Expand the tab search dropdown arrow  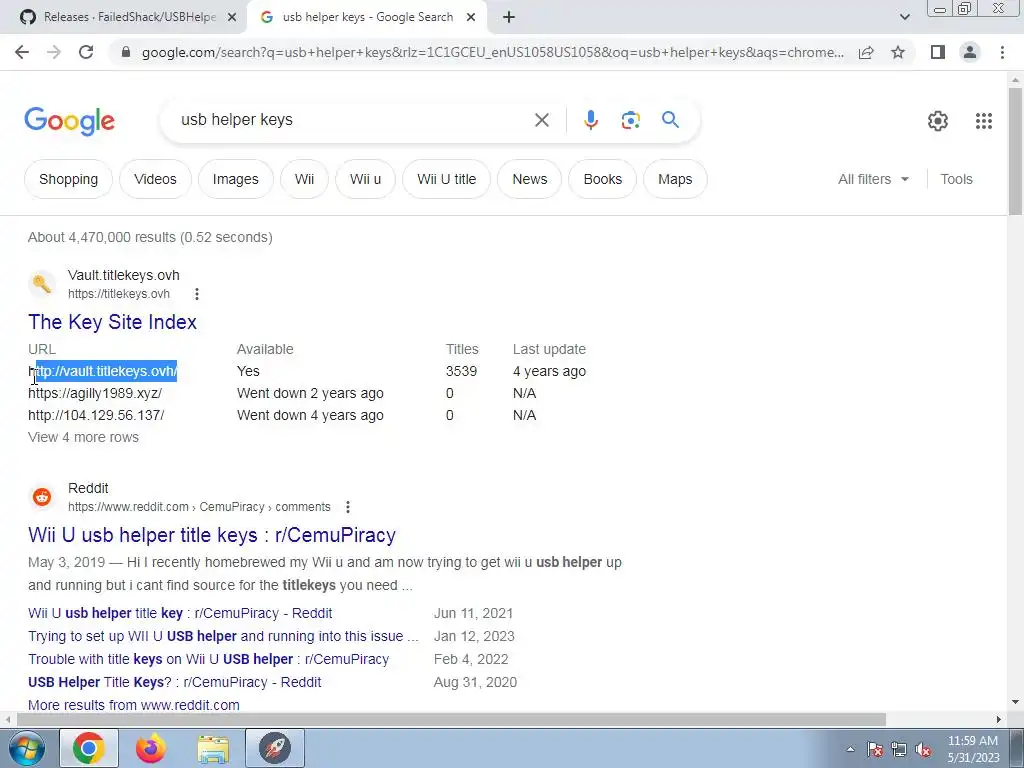point(904,18)
